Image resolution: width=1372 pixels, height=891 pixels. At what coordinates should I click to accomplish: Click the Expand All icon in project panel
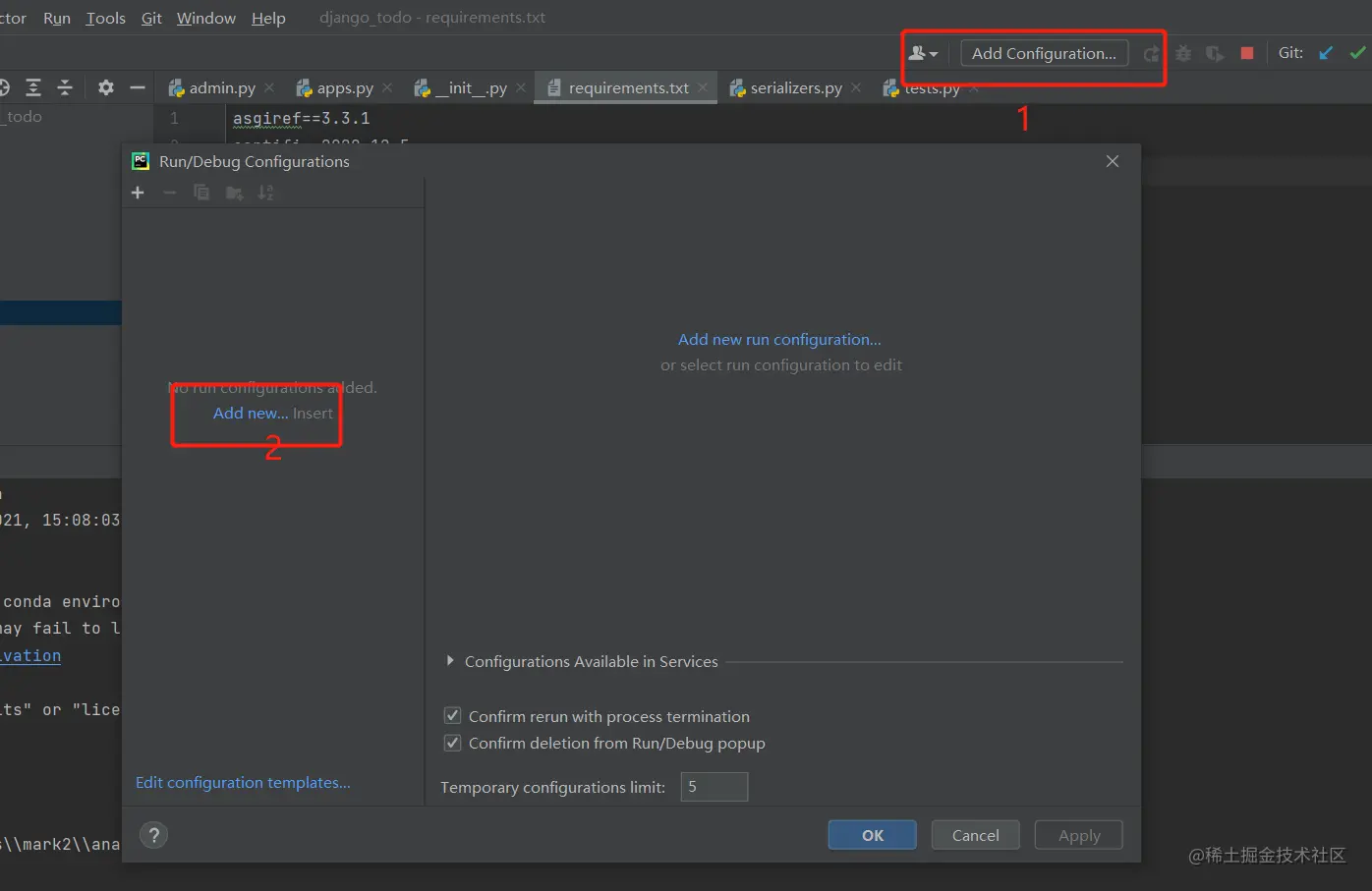pos(33,87)
